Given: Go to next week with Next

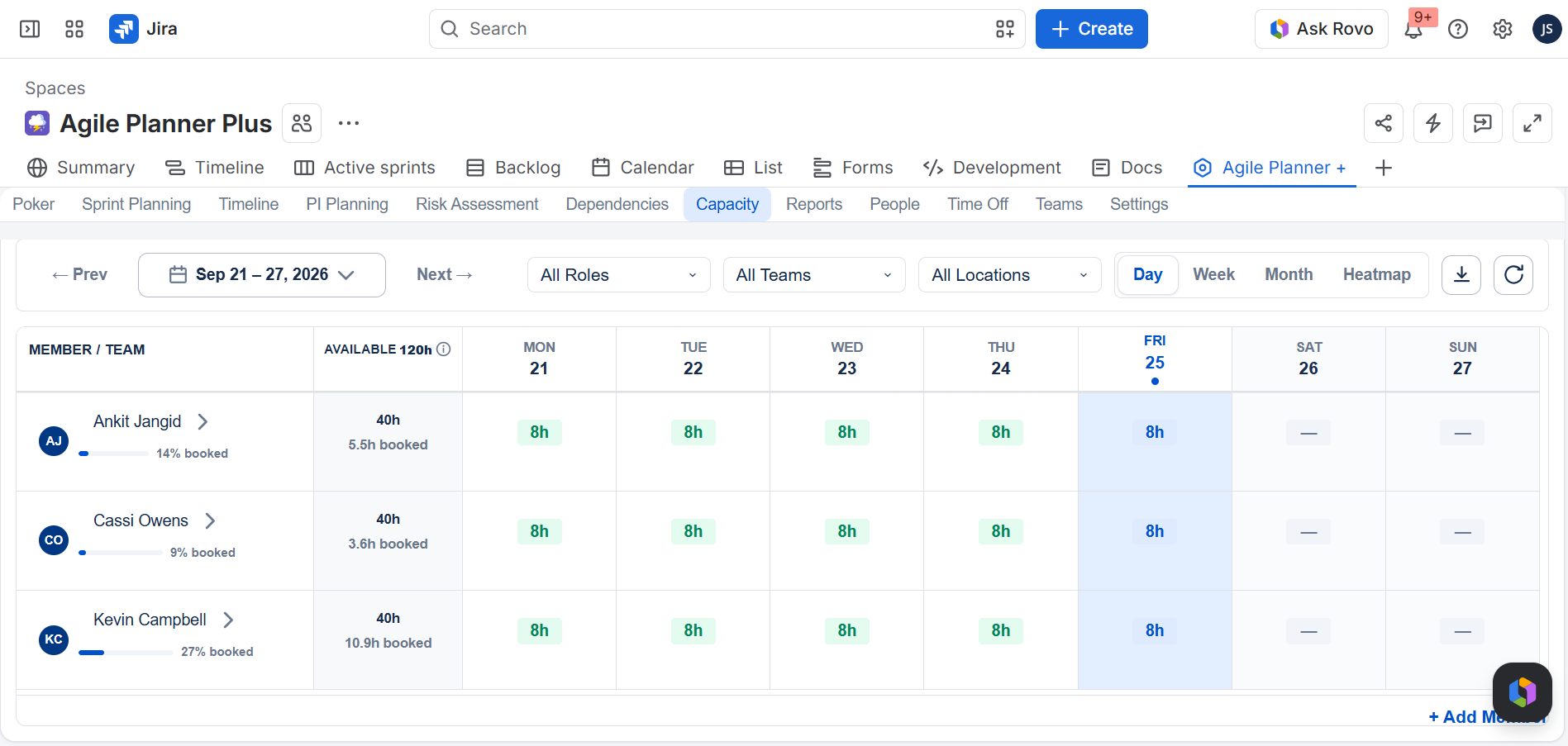Looking at the screenshot, I should 445,274.
